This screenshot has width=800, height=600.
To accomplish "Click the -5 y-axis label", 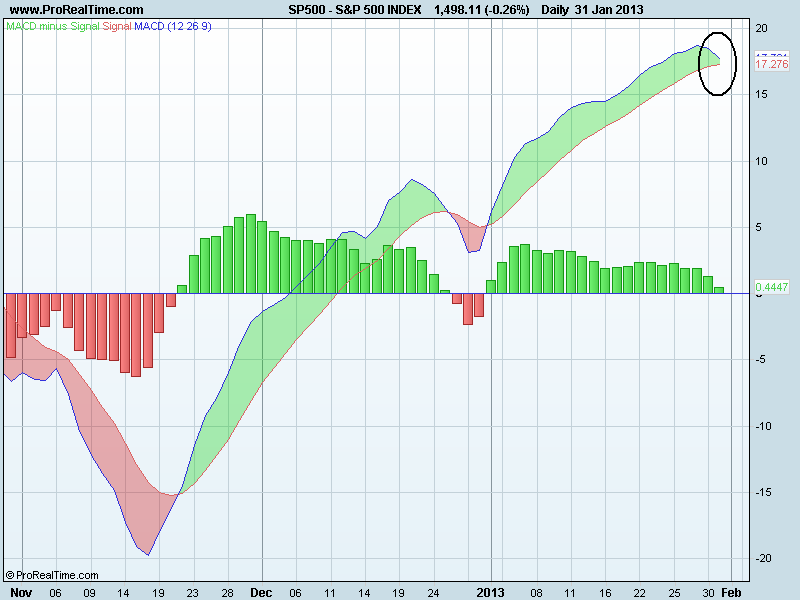I will tap(760, 360).
